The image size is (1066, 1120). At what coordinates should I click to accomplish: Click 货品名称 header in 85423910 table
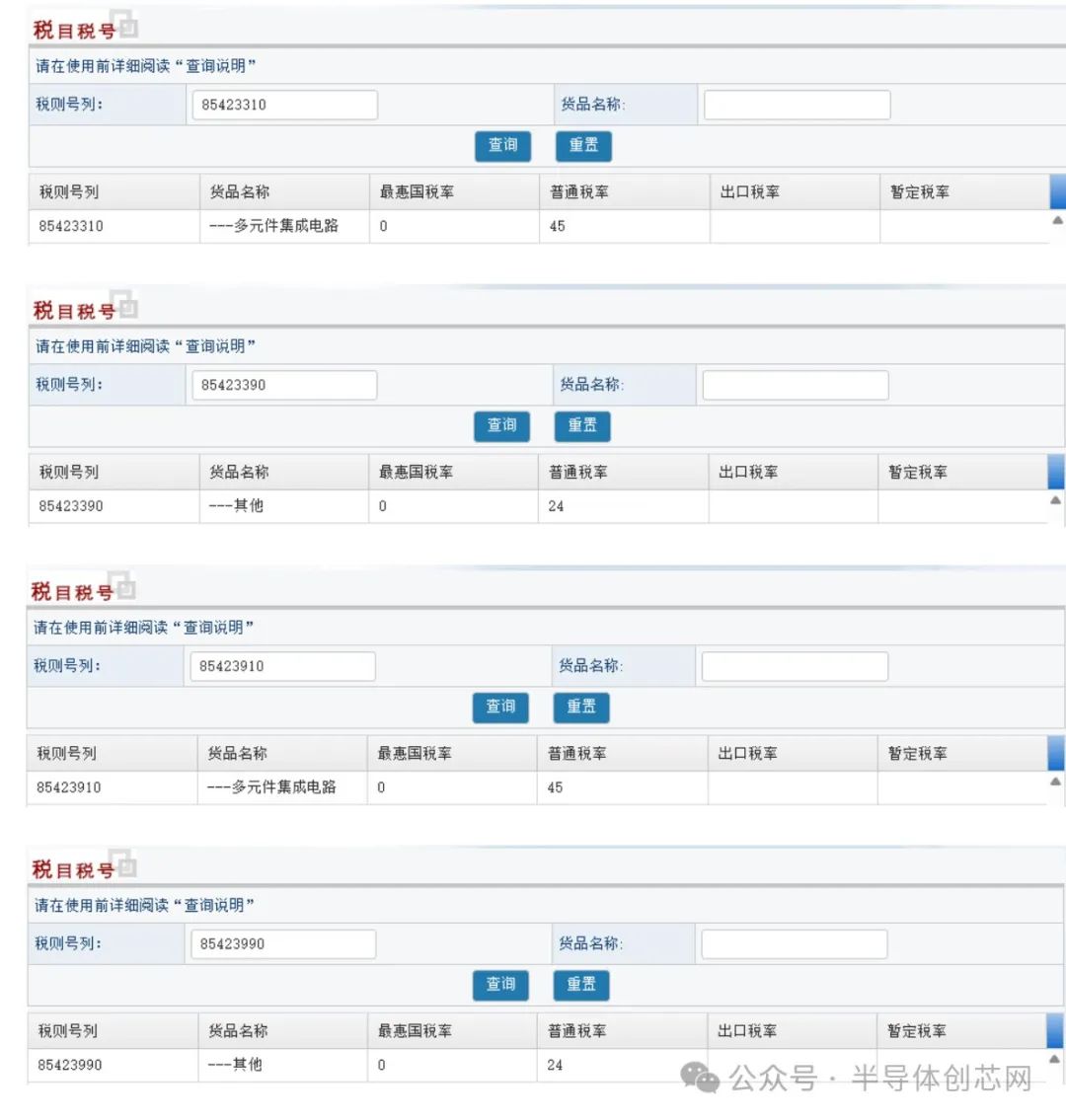coord(237,754)
